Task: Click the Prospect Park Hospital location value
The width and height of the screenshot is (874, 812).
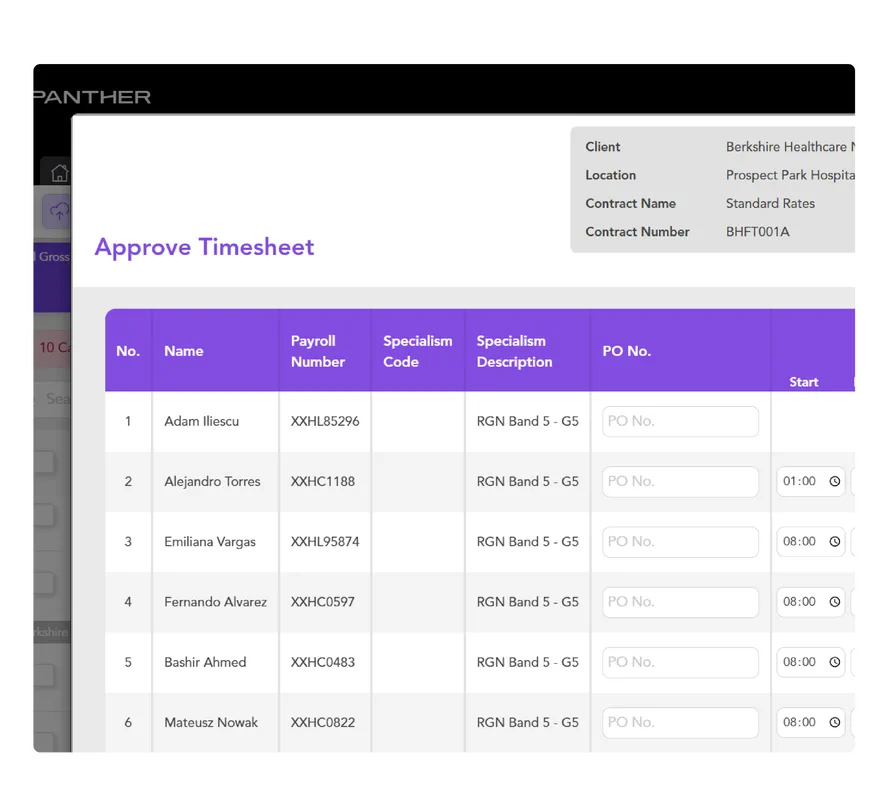Action: point(790,175)
